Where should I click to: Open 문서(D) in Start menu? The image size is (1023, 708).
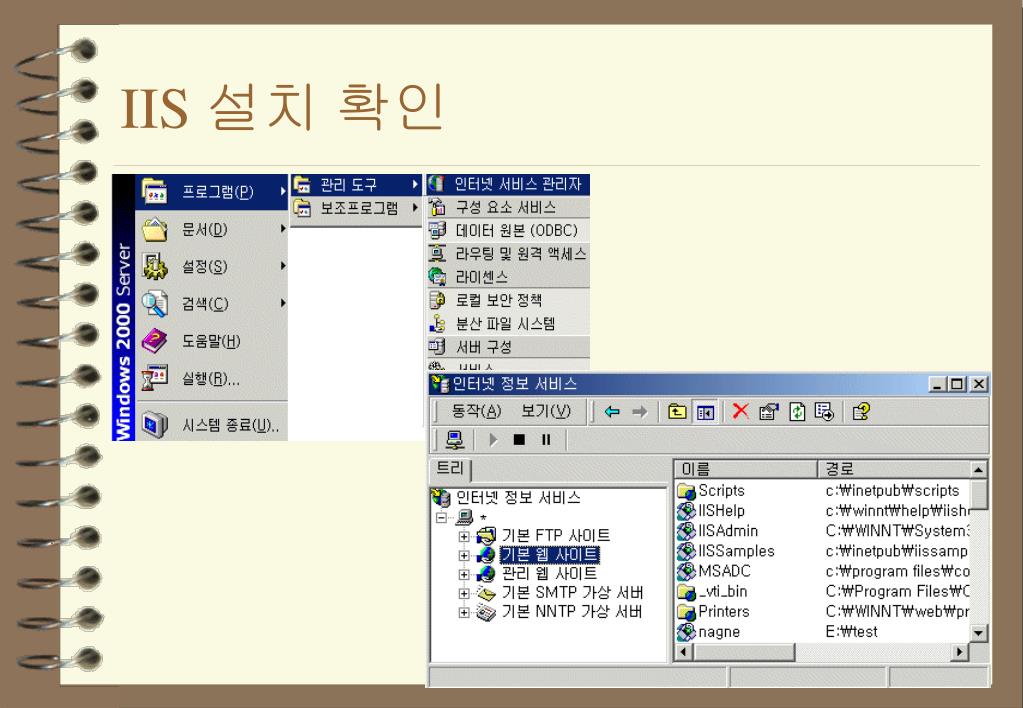tap(212, 229)
